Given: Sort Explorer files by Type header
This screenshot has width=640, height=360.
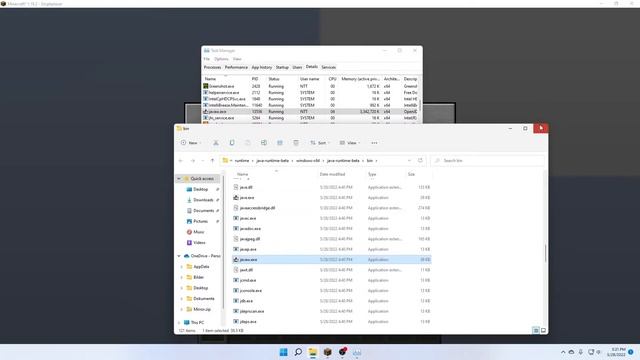Looking at the screenshot, I should [372, 174].
